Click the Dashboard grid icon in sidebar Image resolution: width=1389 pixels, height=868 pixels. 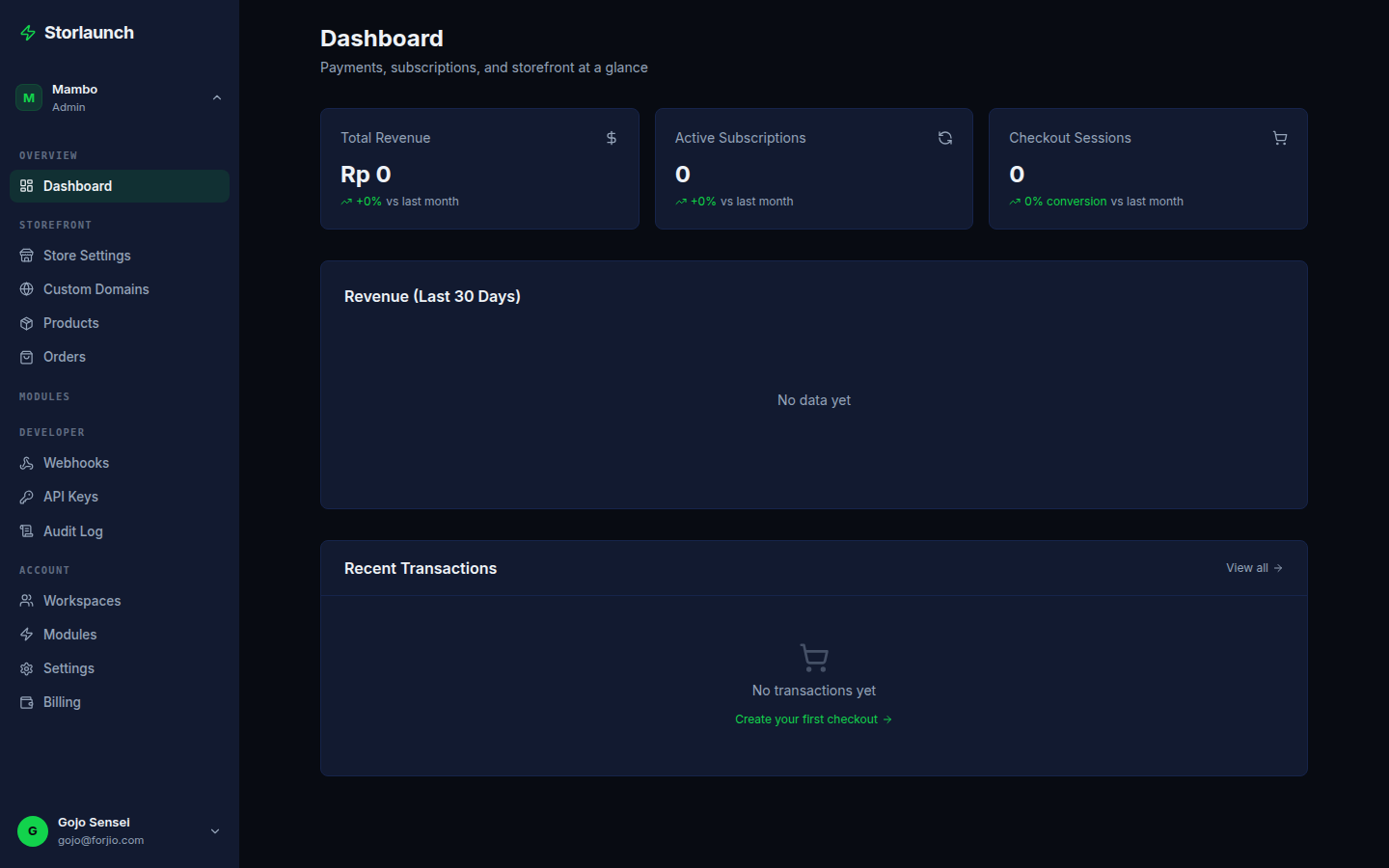coord(26,186)
